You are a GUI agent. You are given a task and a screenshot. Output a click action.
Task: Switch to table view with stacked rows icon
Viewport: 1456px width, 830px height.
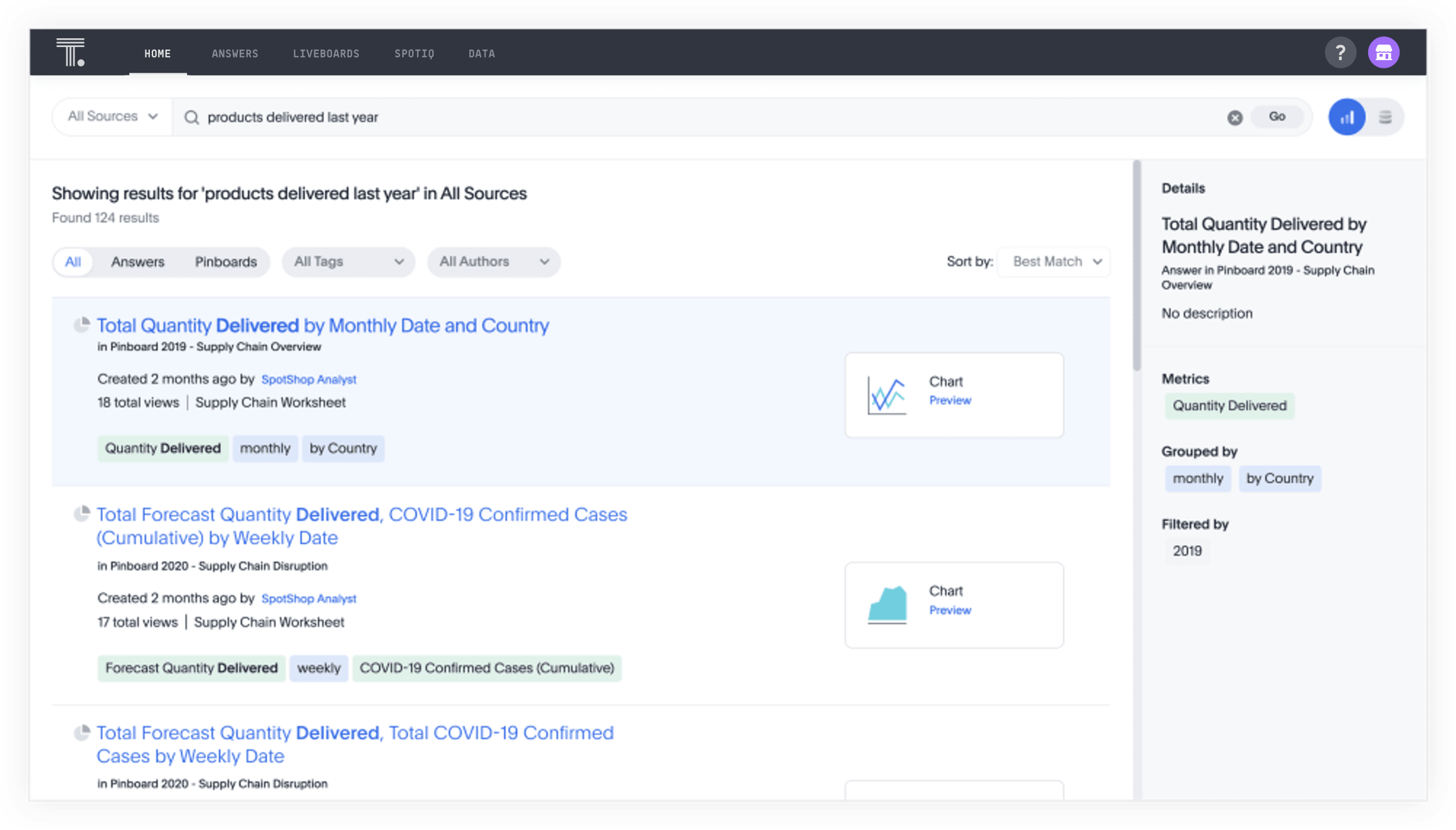click(1384, 117)
